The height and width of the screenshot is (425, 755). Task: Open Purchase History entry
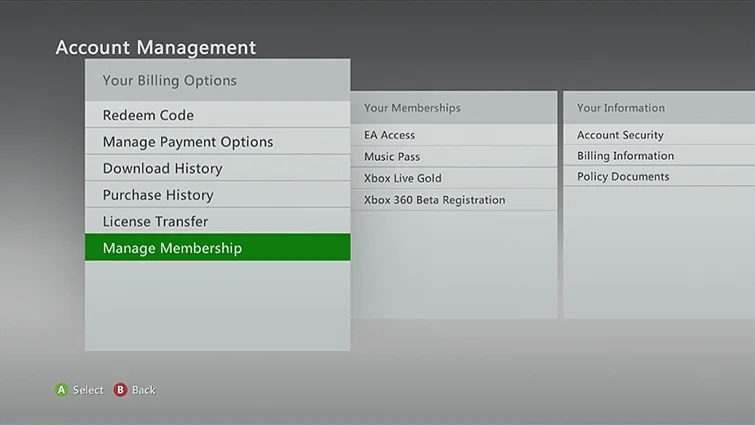(218, 194)
